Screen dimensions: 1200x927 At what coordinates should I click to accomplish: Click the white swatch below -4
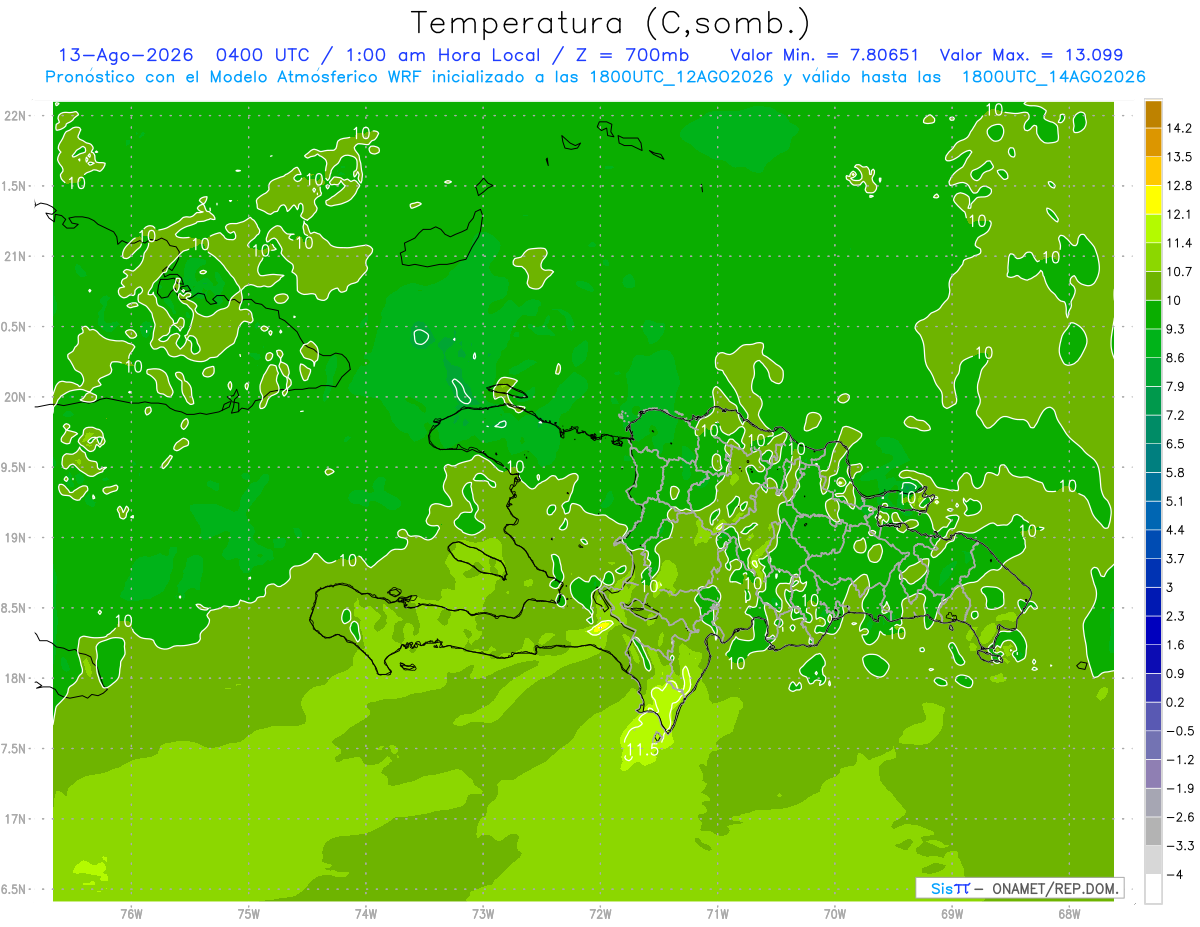click(1153, 889)
